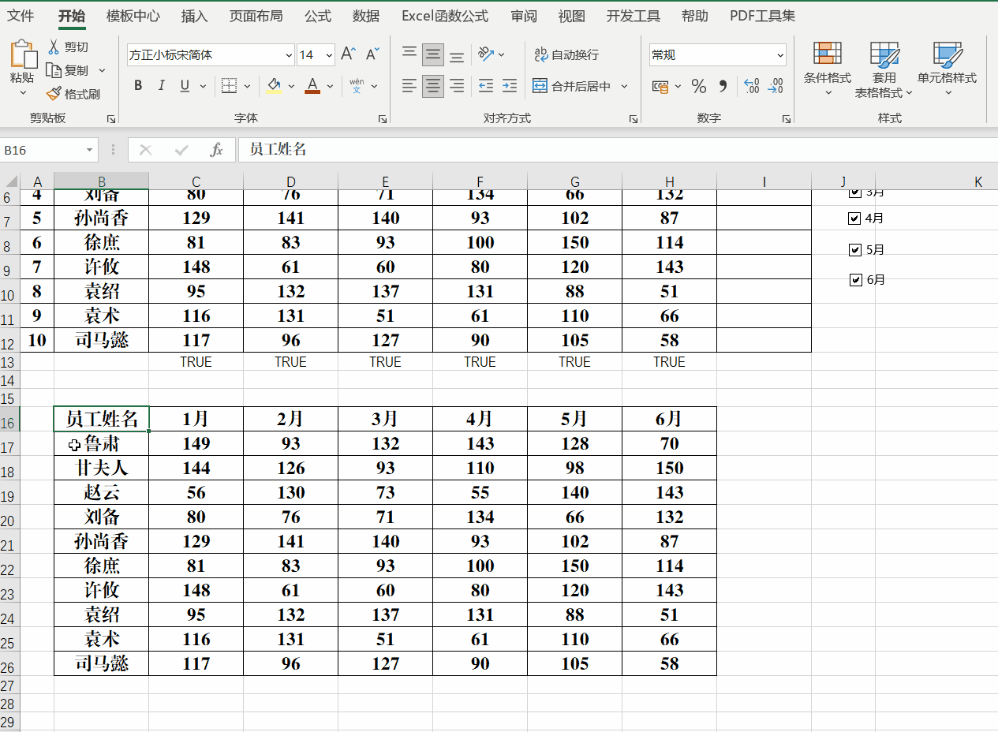
Task: Click the Select All corner triangle
Action: click(x=11, y=182)
